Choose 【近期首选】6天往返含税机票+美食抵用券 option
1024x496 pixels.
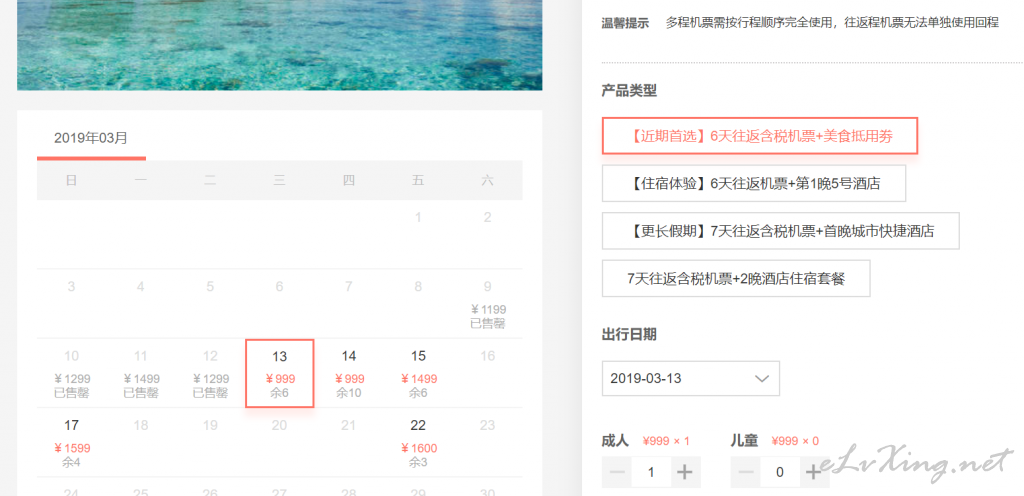tap(760, 136)
